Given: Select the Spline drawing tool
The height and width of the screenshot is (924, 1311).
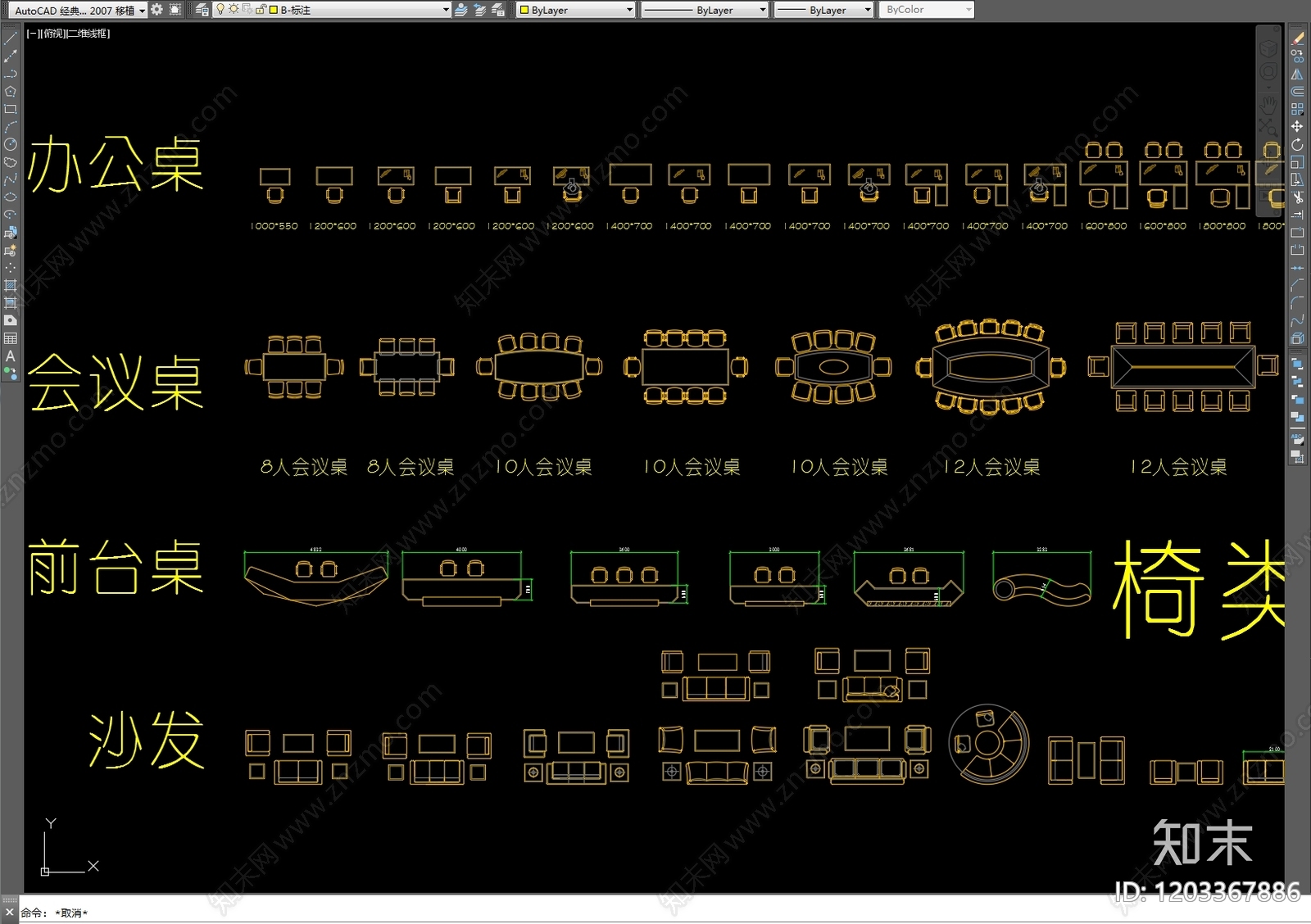Looking at the screenshot, I should (10, 179).
